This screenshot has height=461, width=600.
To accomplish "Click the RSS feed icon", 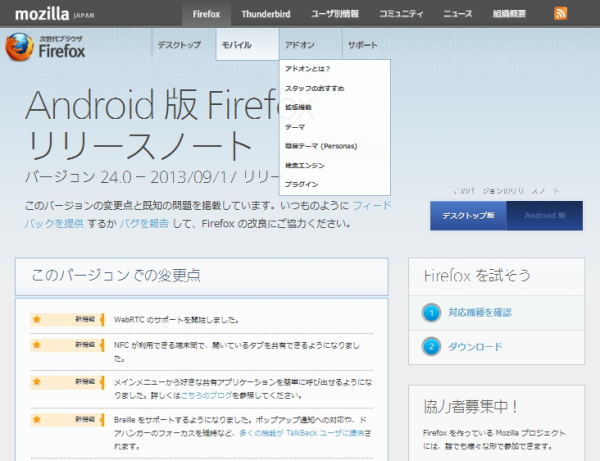I will (561, 13).
